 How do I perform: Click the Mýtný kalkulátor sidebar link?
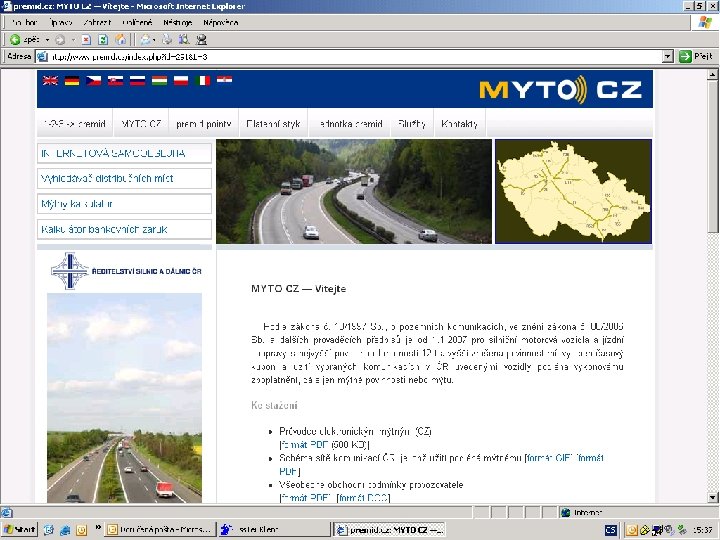click(x=124, y=204)
